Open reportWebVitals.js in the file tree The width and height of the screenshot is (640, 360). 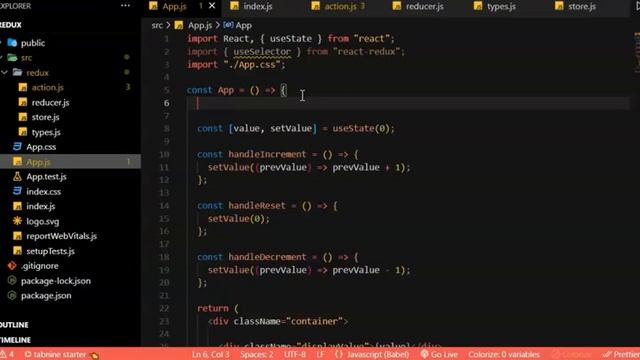[61, 236]
